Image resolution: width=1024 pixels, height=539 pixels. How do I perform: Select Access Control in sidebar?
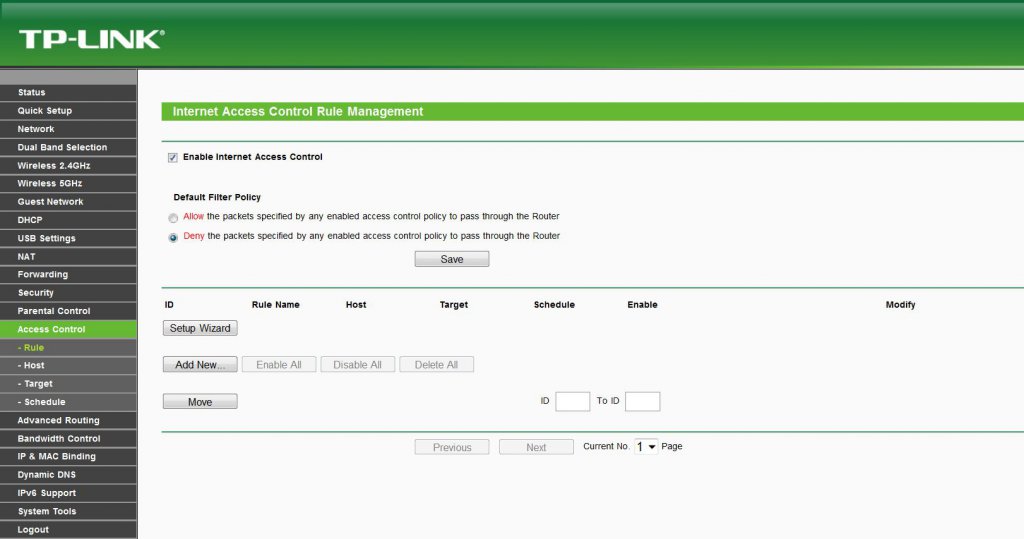[x=68, y=329]
